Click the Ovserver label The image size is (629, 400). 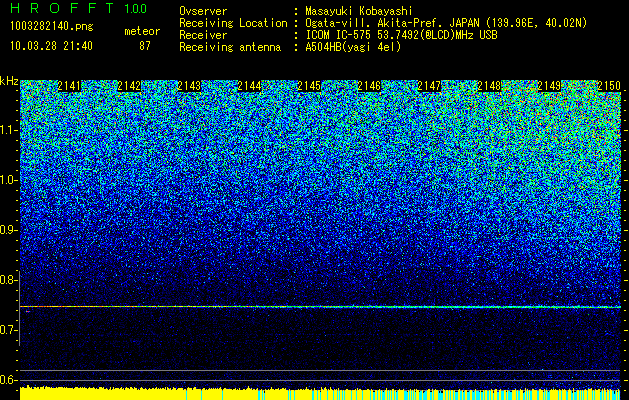203,12
